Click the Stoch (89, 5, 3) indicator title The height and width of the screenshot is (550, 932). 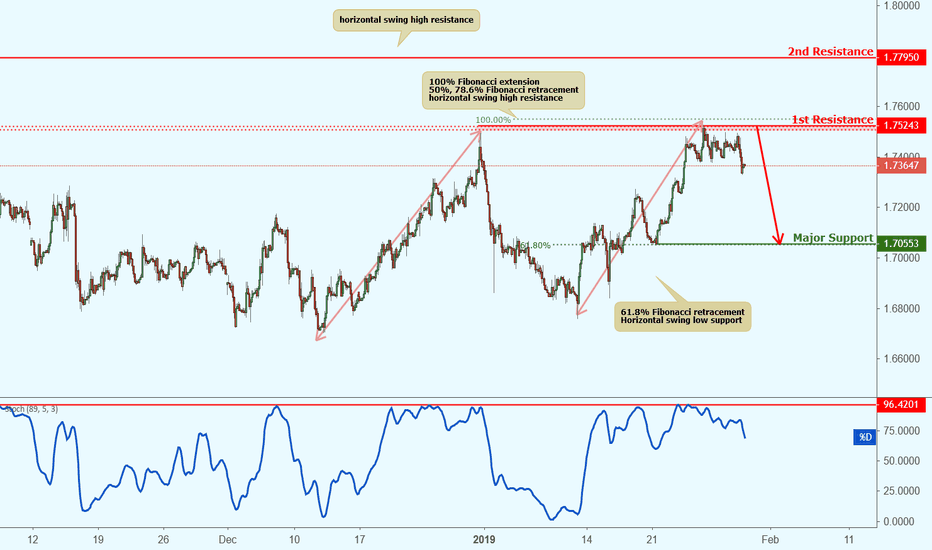click(x=32, y=409)
